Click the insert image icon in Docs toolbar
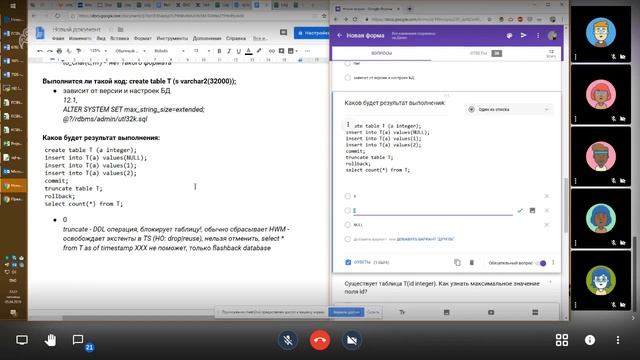Viewport: 640px width, 360px height. 291,51
